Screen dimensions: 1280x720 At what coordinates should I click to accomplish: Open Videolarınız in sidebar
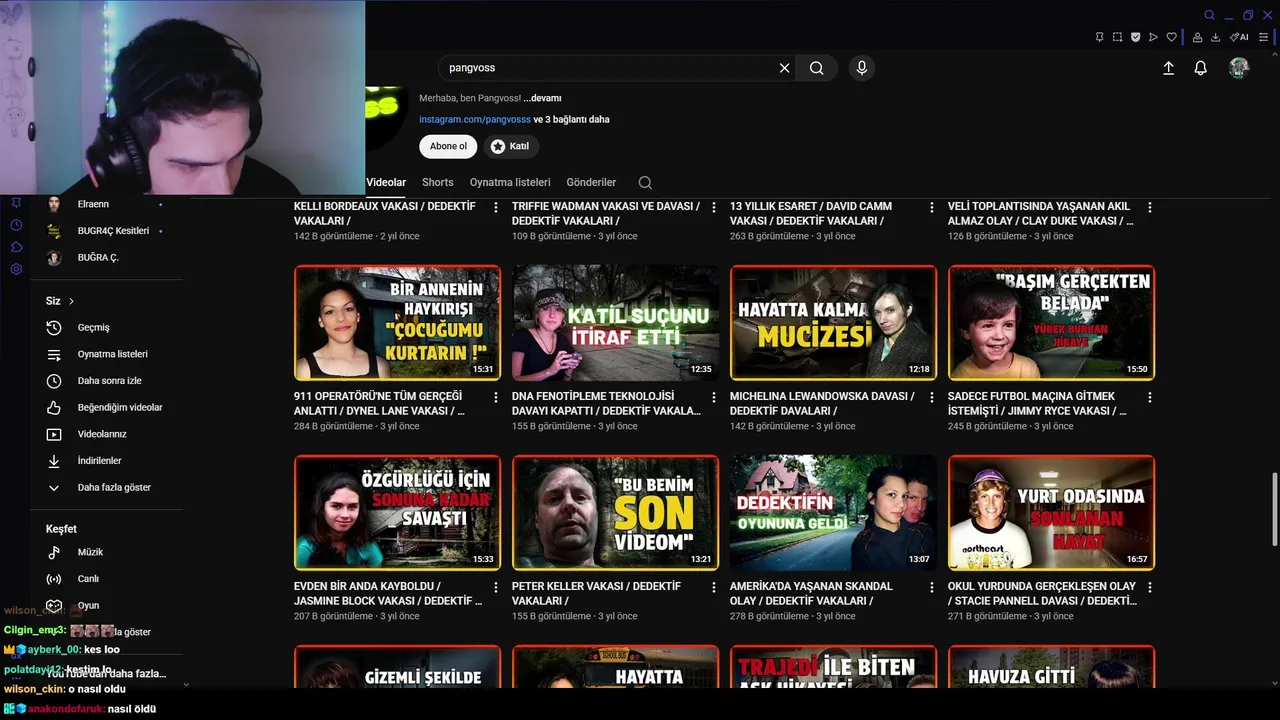(102, 434)
